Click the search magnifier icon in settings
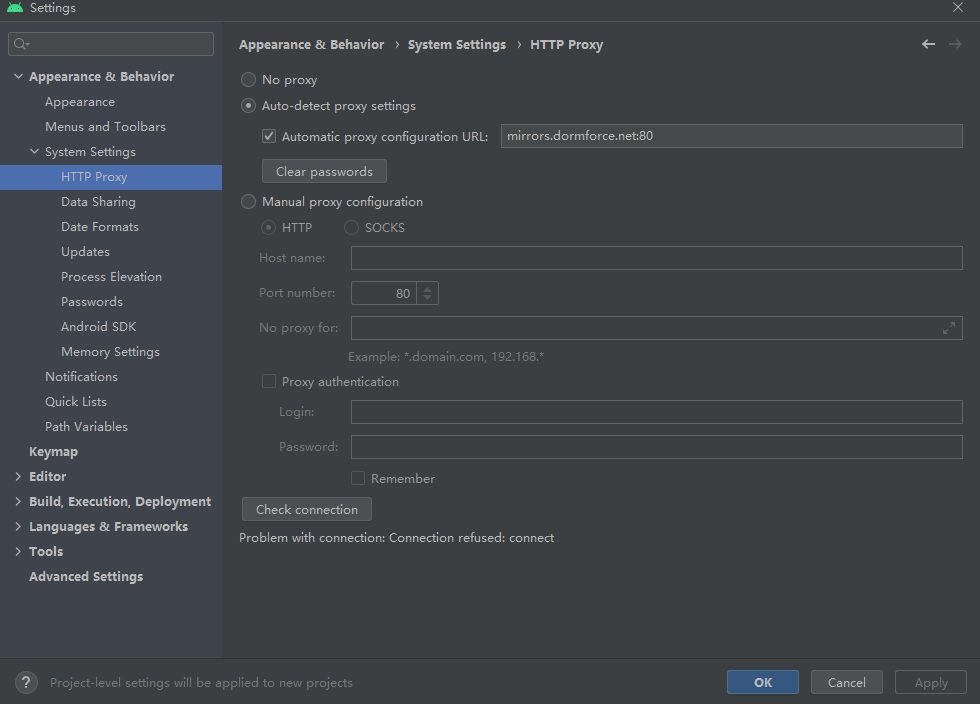The height and width of the screenshot is (704, 980). pyautogui.click(x=21, y=44)
